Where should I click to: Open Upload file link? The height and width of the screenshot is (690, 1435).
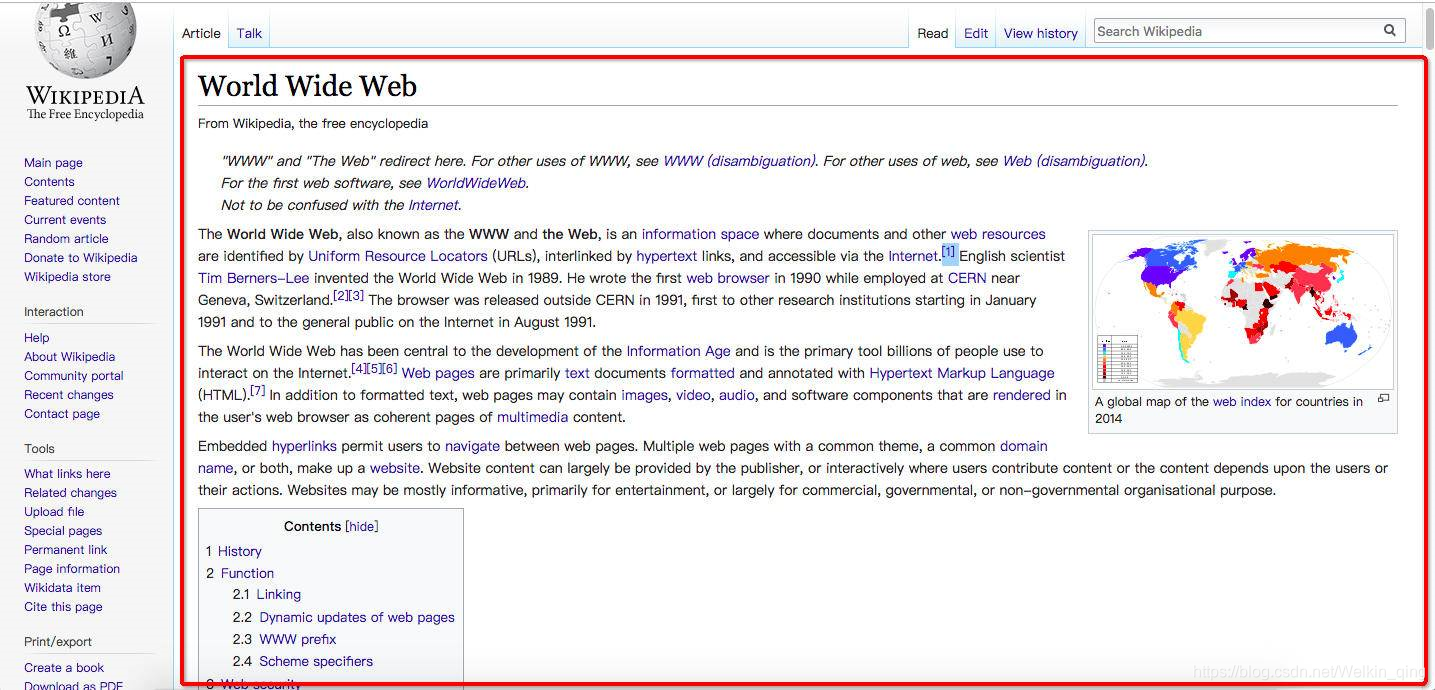(54, 512)
